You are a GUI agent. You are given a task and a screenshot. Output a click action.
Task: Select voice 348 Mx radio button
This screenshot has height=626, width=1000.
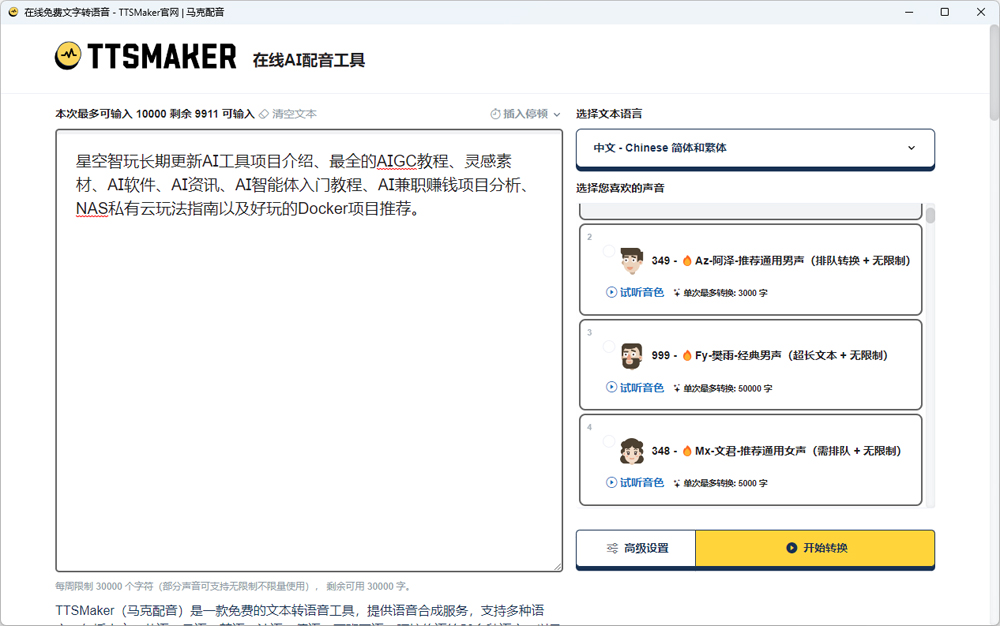(609, 441)
